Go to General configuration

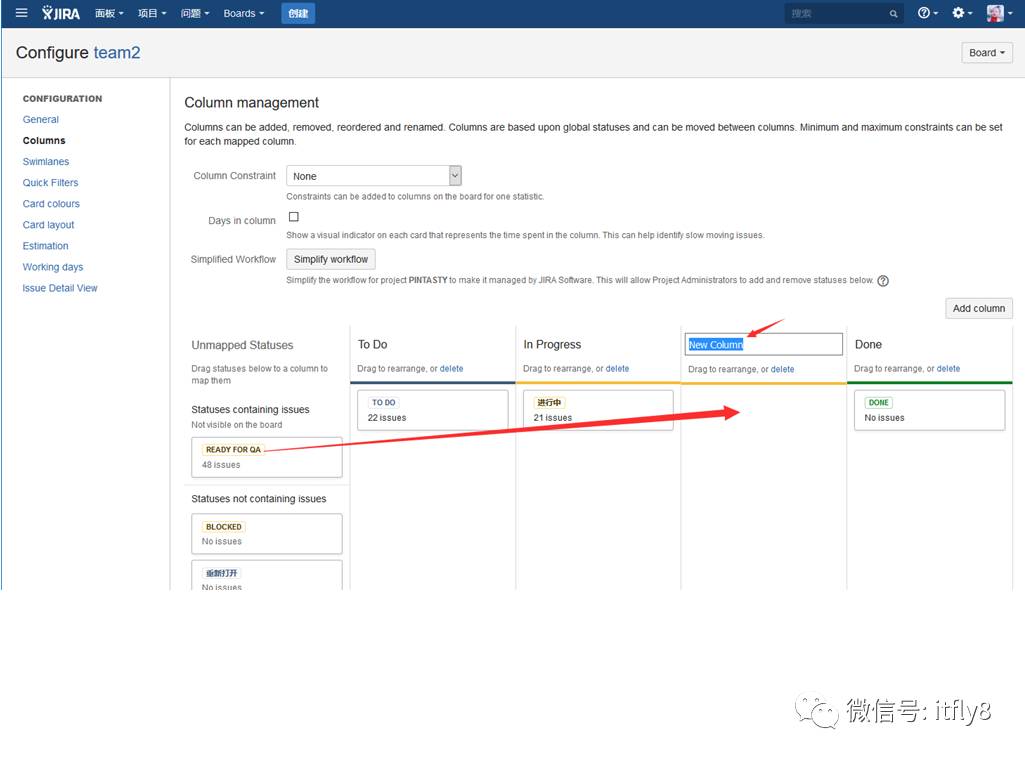click(41, 120)
